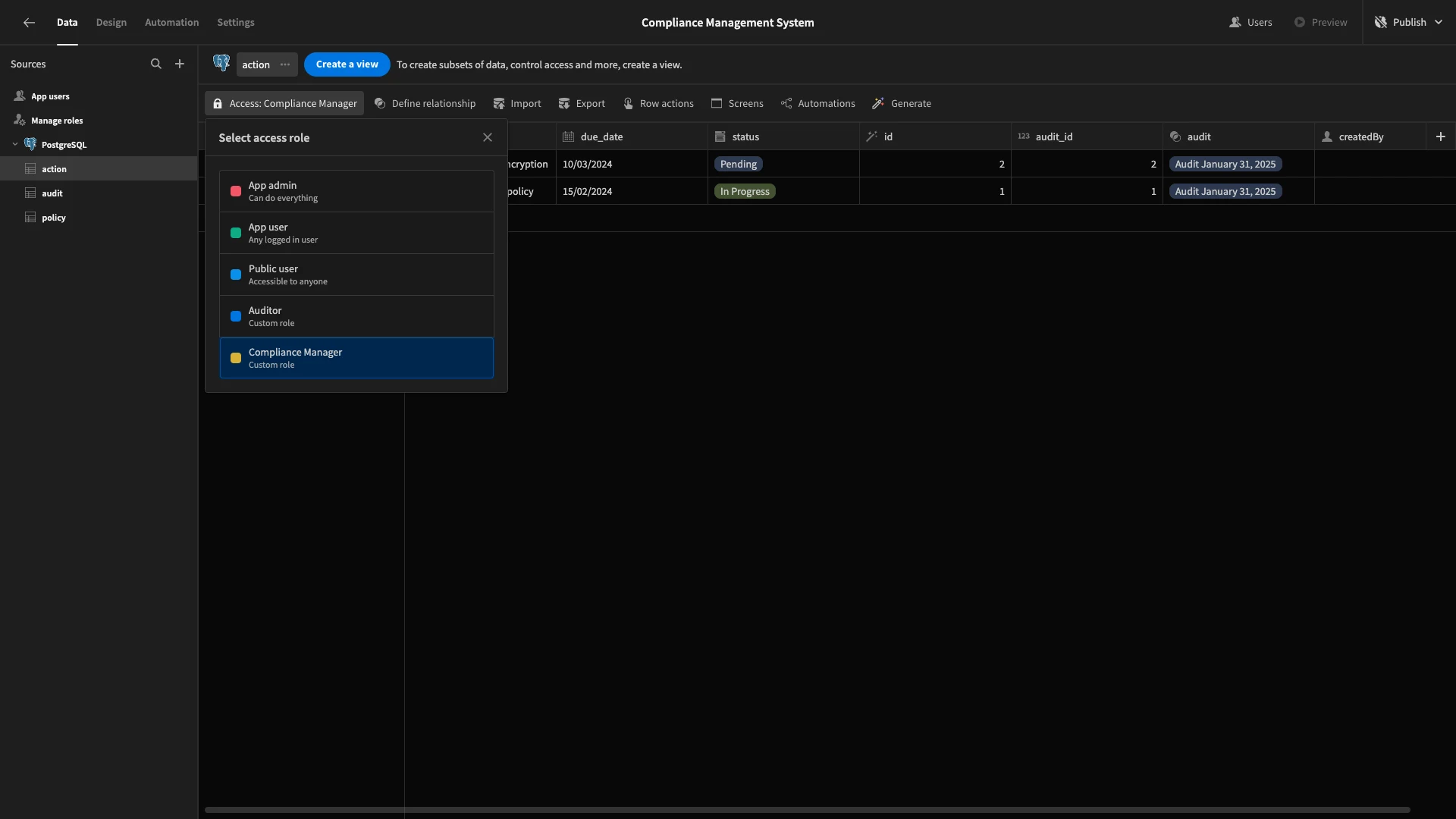Open Screens in toolbar

pyautogui.click(x=737, y=104)
